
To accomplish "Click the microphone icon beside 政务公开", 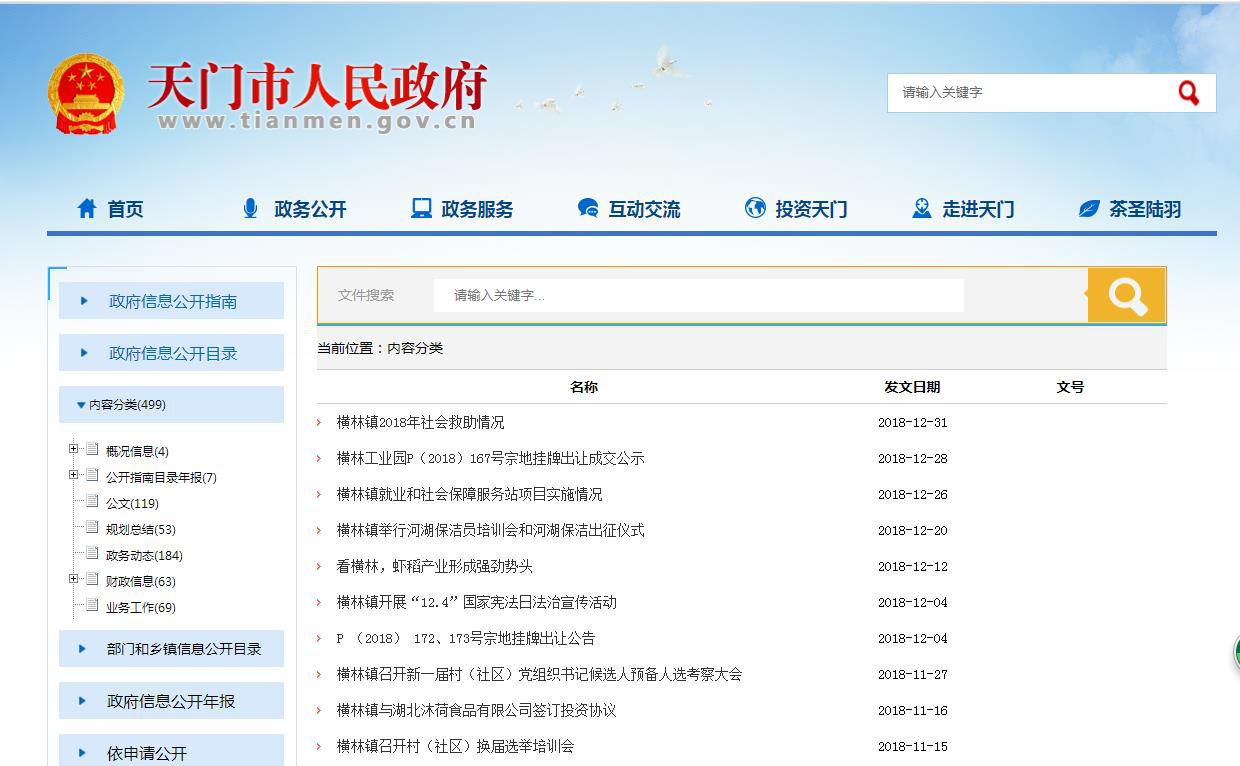I will 250,208.
